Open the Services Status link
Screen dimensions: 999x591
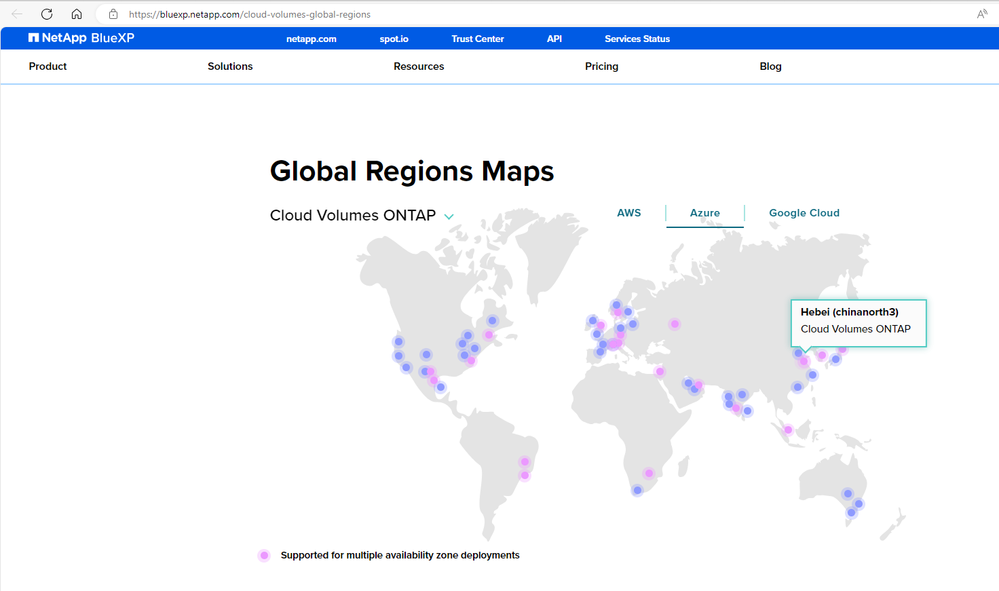[637, 39]
